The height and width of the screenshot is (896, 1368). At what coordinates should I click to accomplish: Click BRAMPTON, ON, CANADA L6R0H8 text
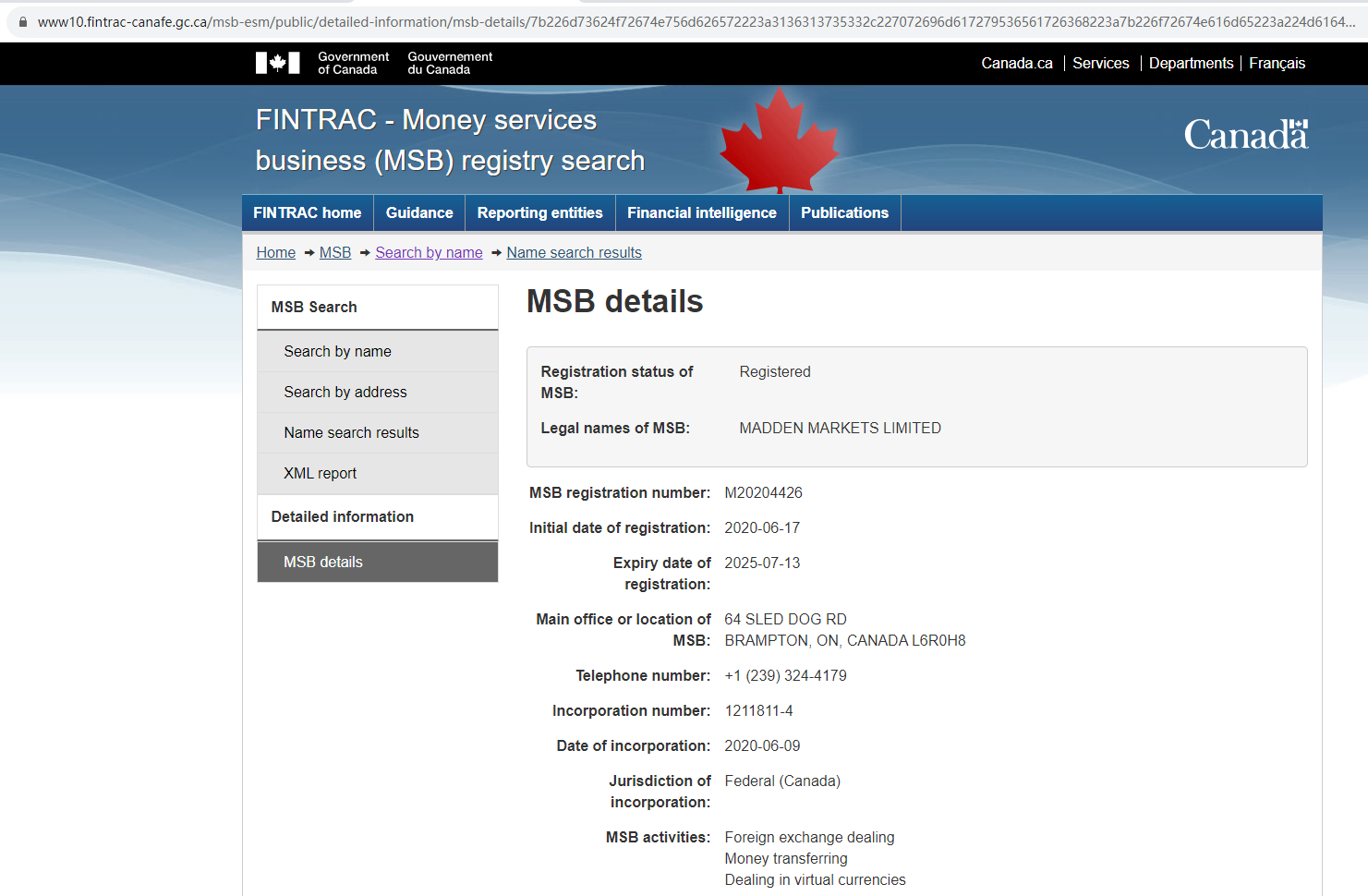pyautogui.click(x=845, y=640)
